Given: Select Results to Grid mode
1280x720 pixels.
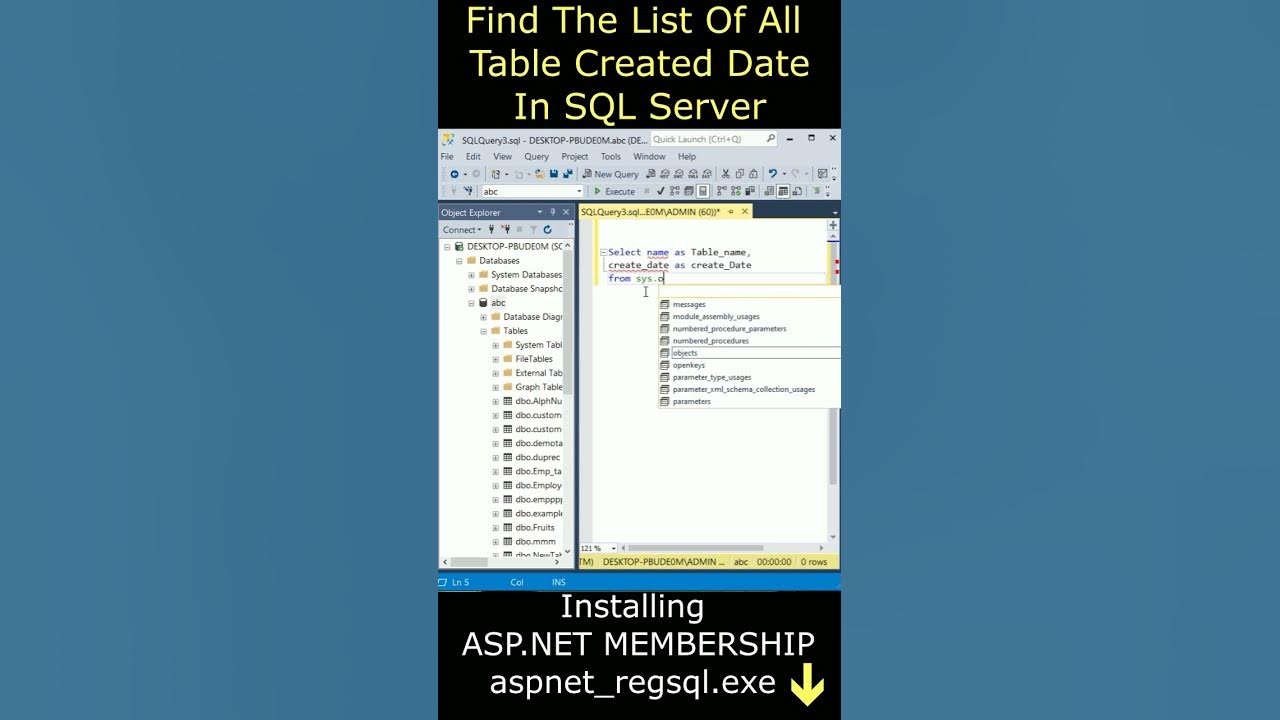Looking at the screenshot, I should (783, 191).
